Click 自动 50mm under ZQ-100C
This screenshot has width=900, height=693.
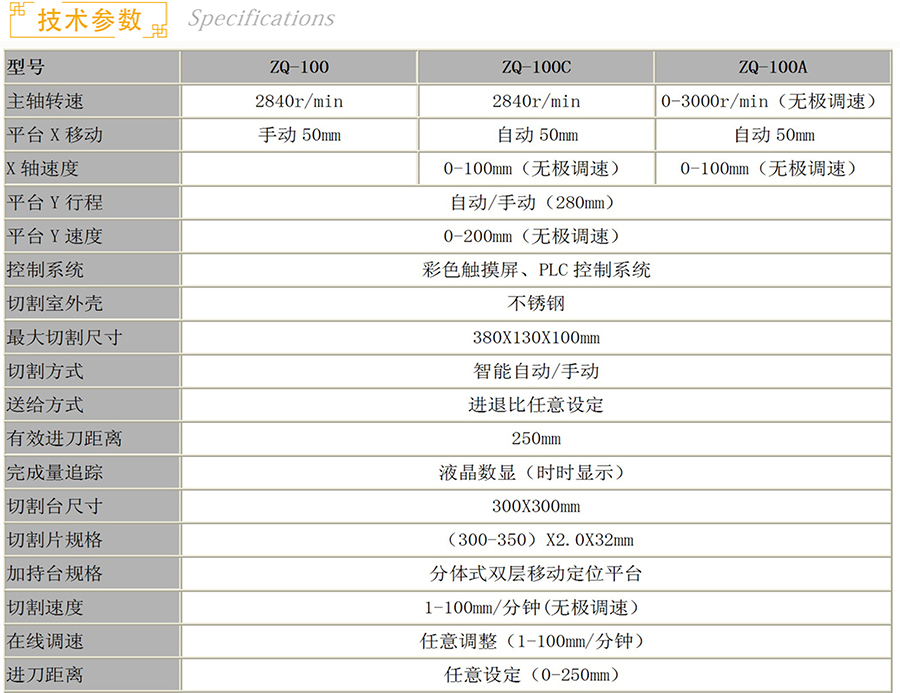536,135
